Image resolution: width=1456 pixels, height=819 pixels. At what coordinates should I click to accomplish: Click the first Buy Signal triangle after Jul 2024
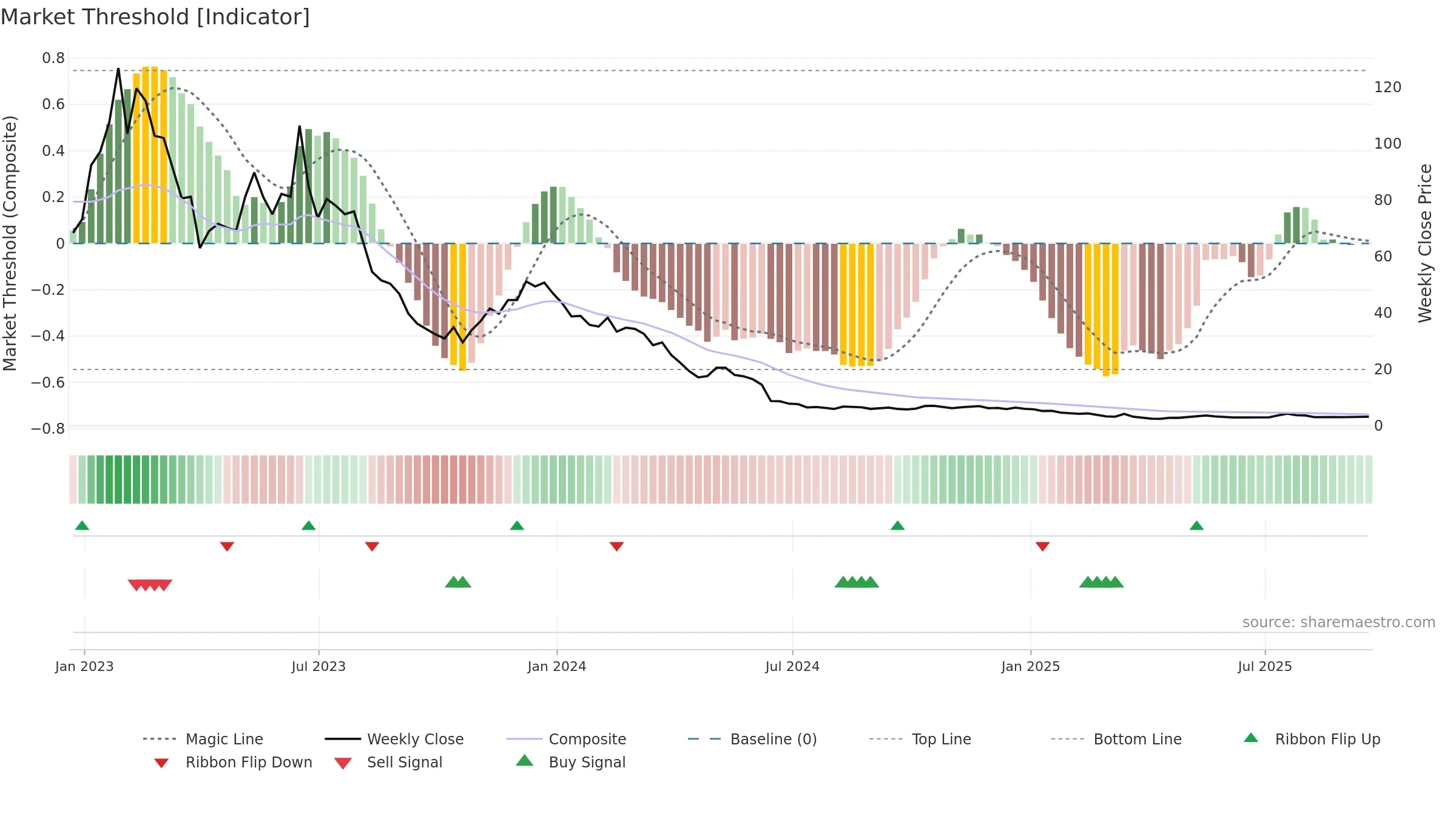pyautogui.click(x=843, y=582)
